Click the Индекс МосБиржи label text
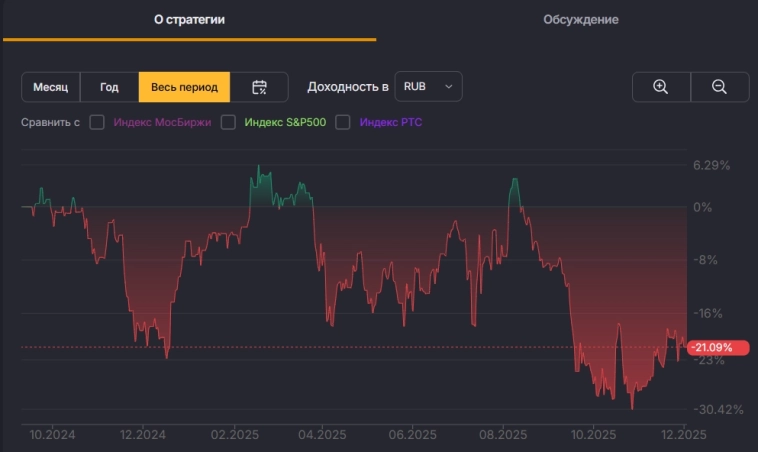This screenshot has height=452, width=758. [x=163, y=122]
